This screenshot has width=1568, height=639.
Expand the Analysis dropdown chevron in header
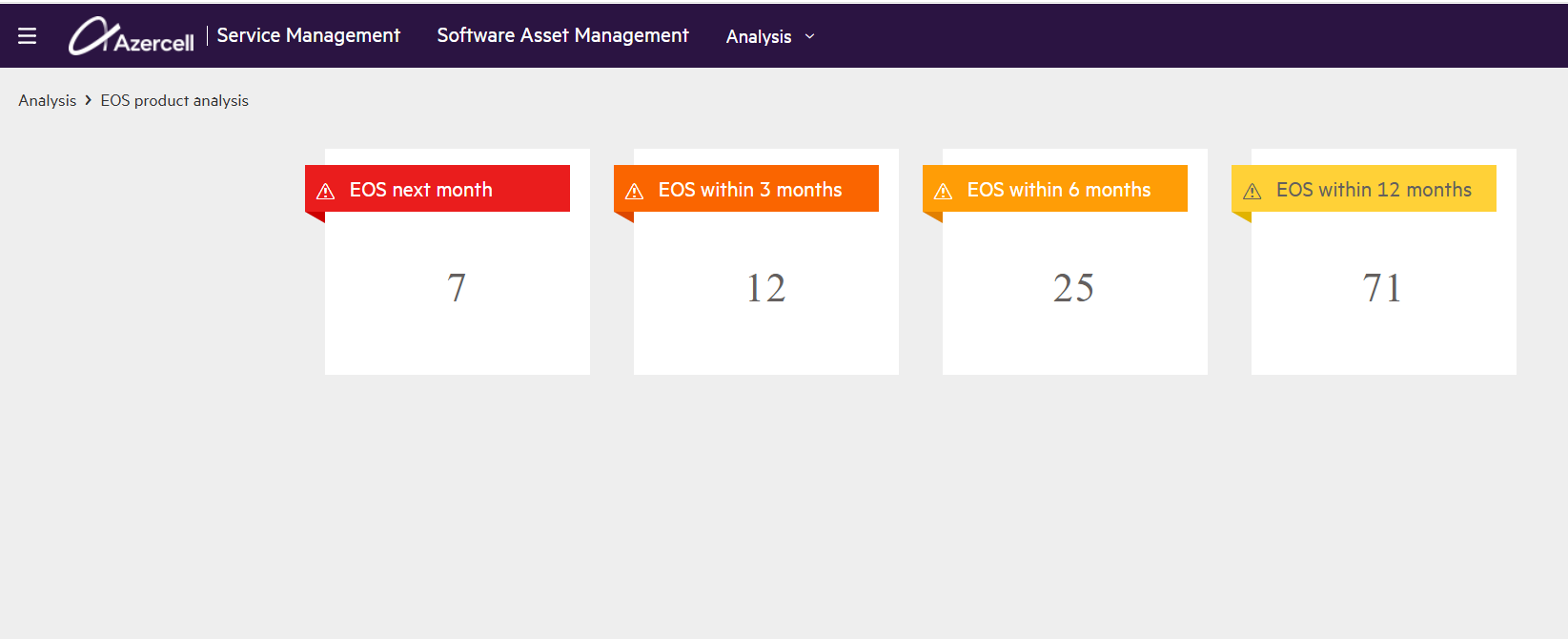[x=810, y=36]
